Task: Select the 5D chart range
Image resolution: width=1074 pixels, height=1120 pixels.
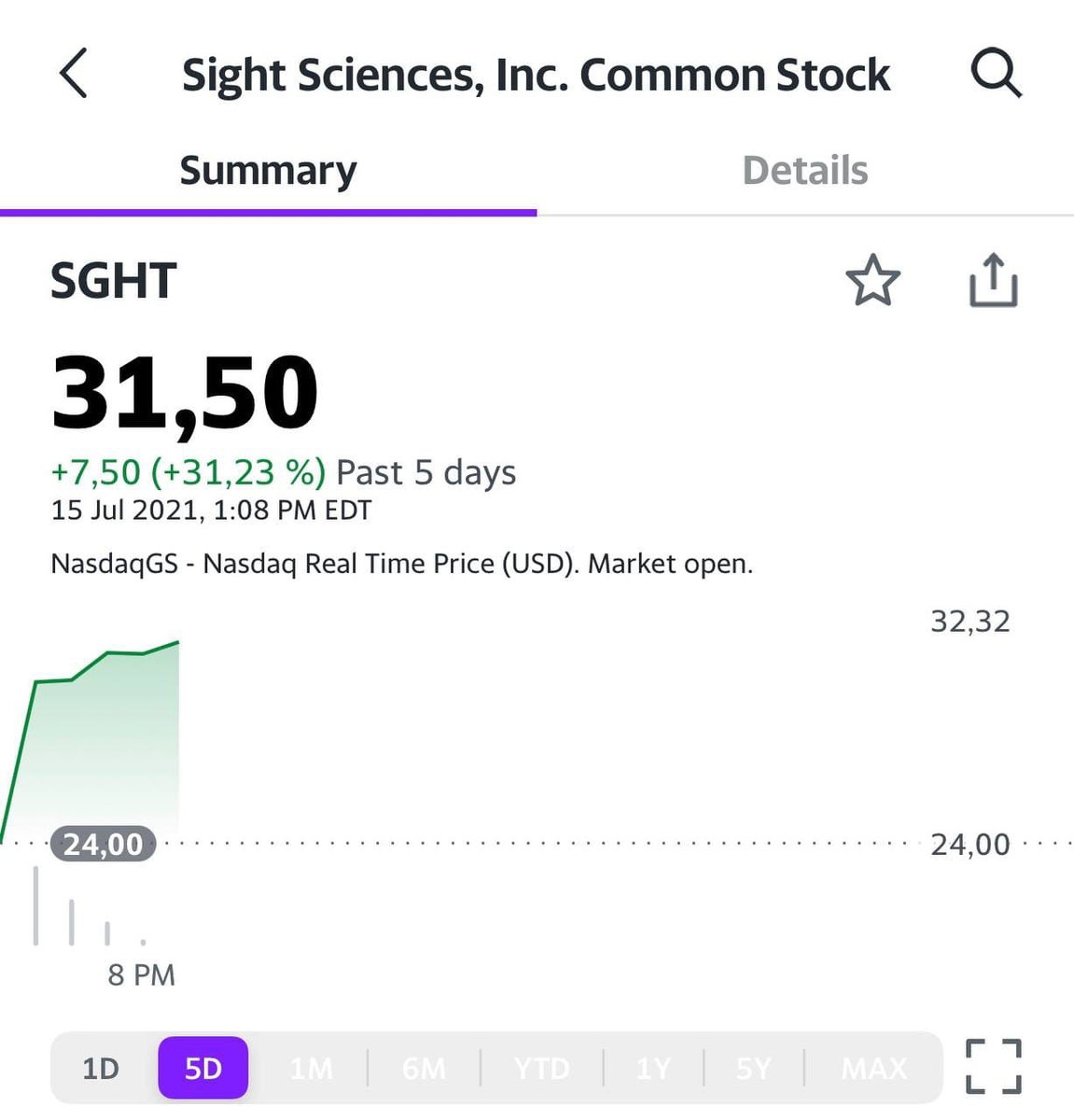Action: click(203, 1068)
